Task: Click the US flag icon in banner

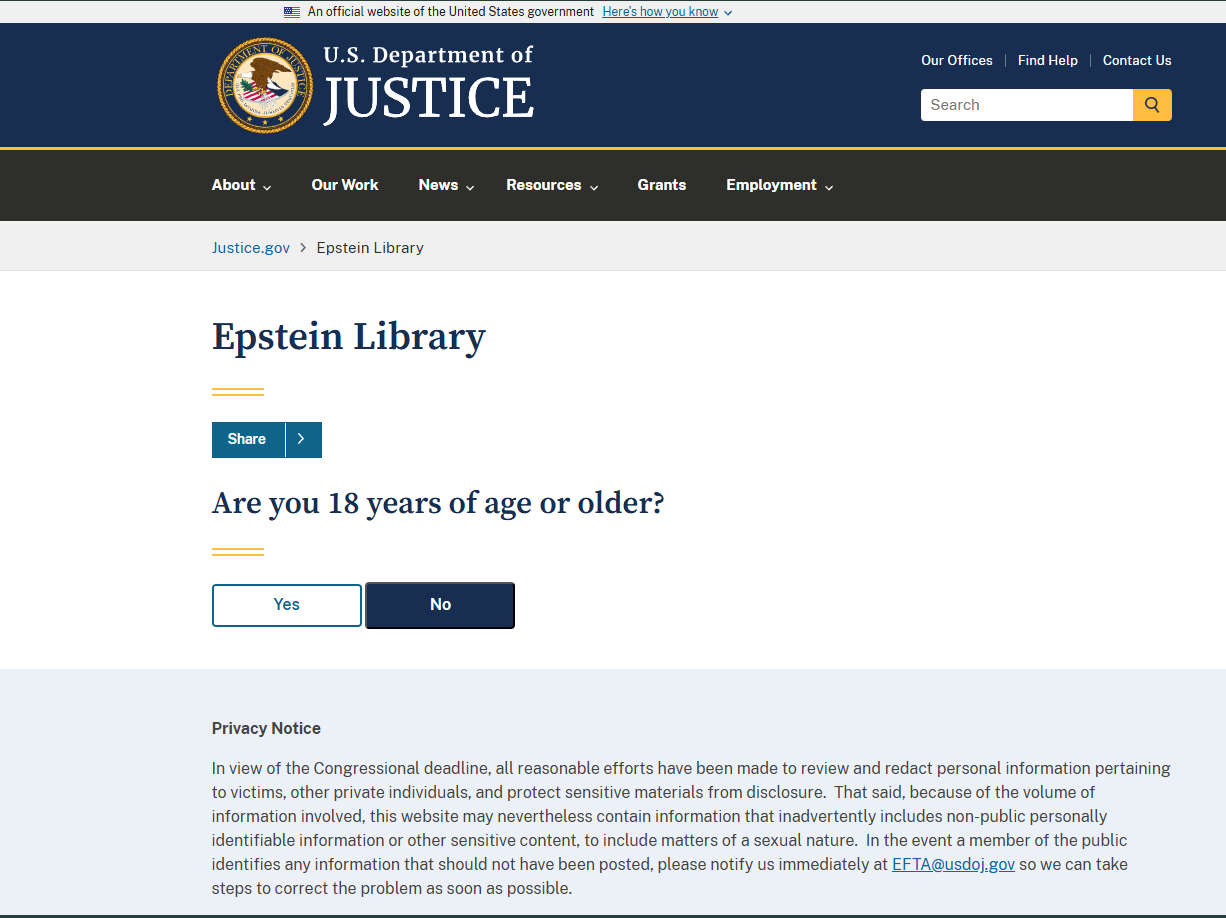Action: coord(292,12)
